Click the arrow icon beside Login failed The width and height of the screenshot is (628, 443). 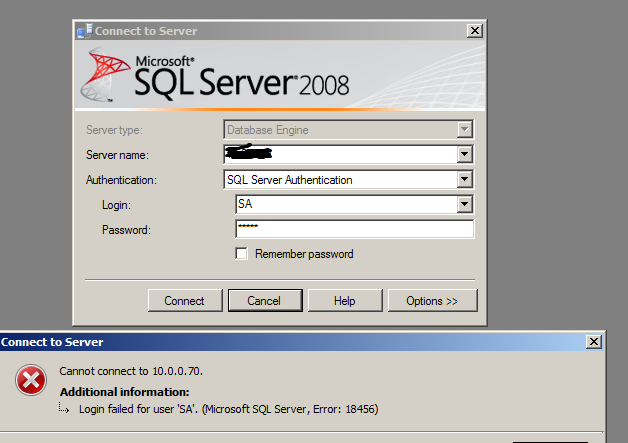pyautogui.click(x=64, y=408)
